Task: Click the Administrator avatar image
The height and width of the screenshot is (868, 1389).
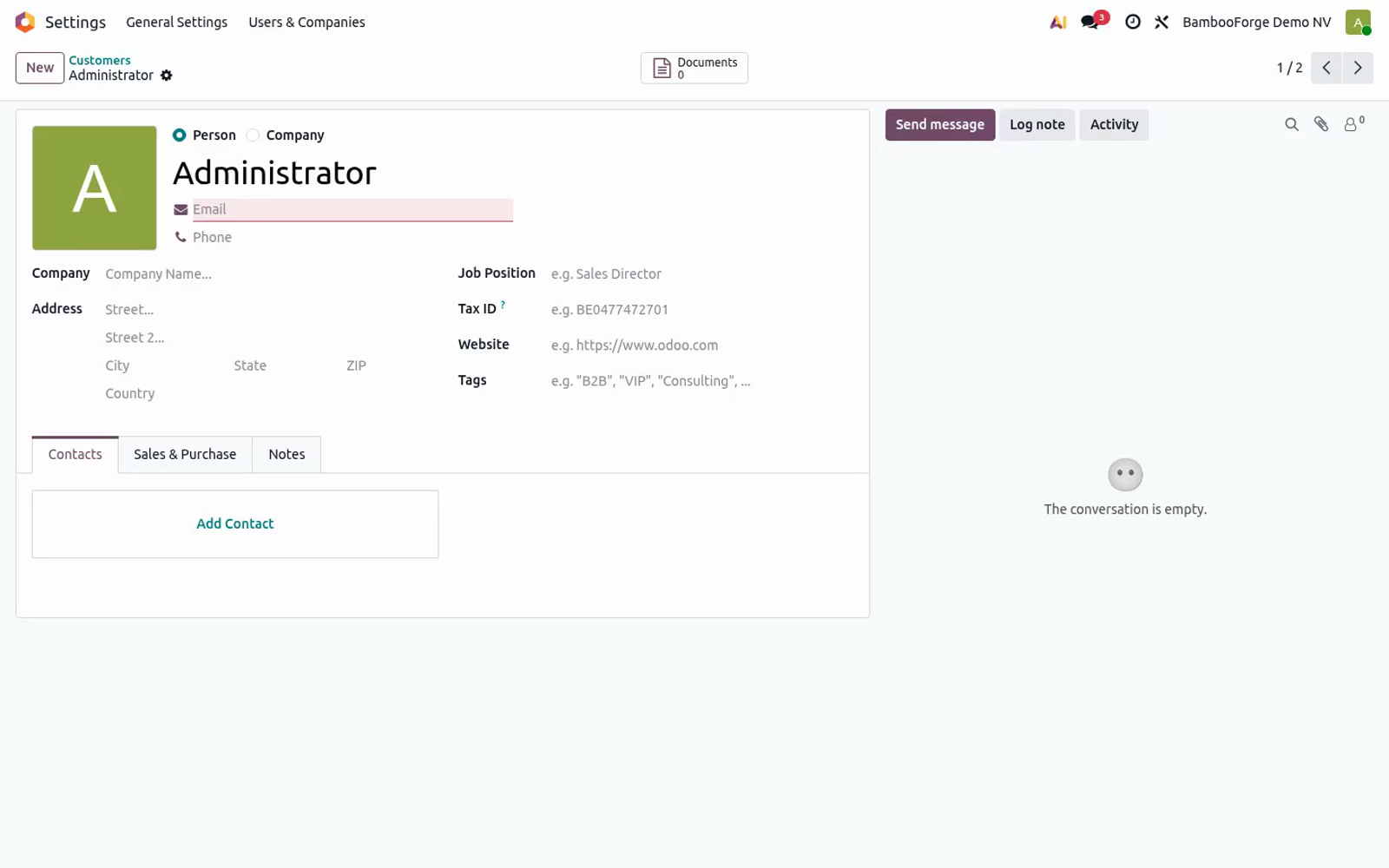Action: (95, 187)
